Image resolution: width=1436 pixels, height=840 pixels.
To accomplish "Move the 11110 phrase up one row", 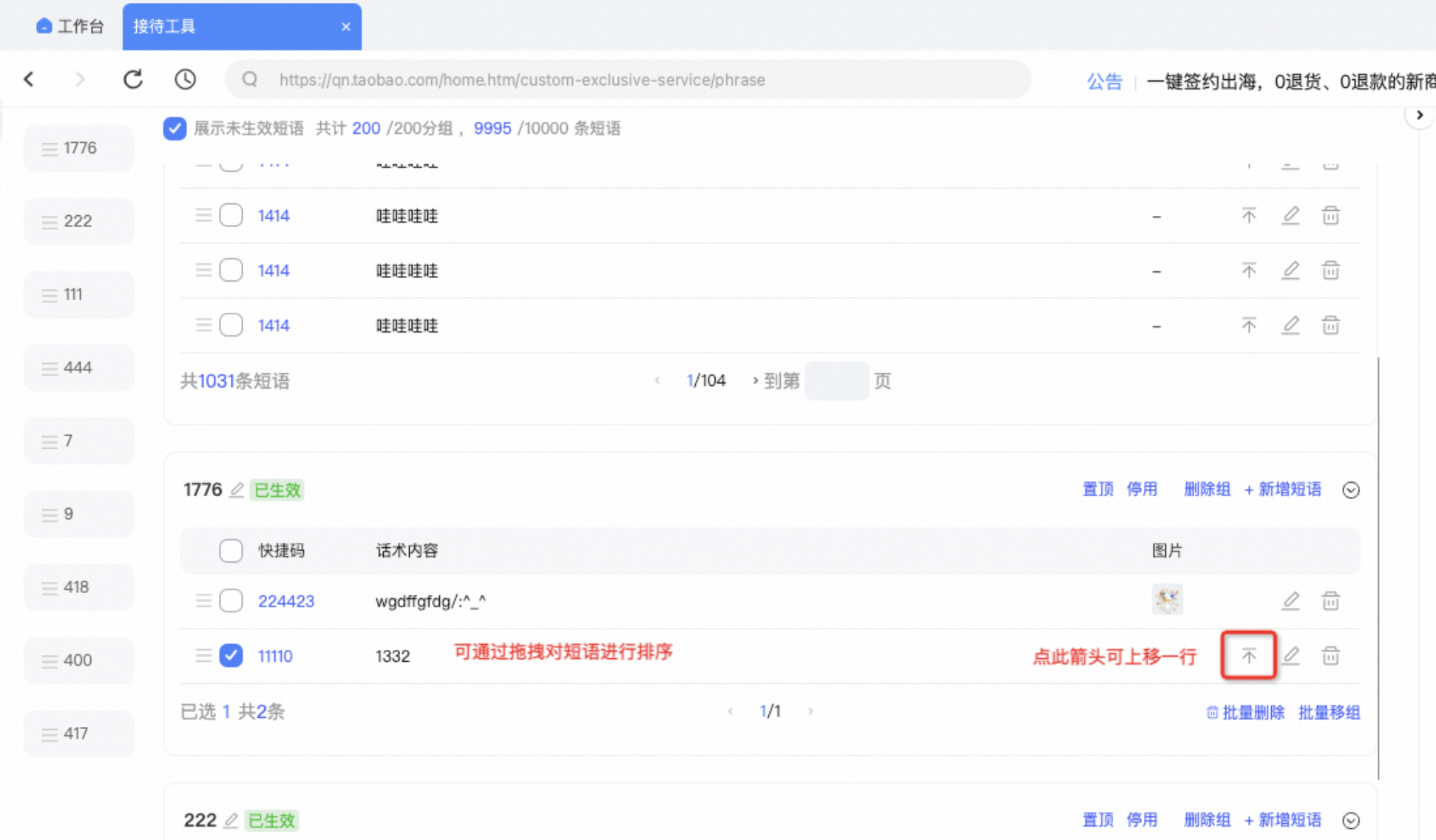I will [x=1249, y=655].
